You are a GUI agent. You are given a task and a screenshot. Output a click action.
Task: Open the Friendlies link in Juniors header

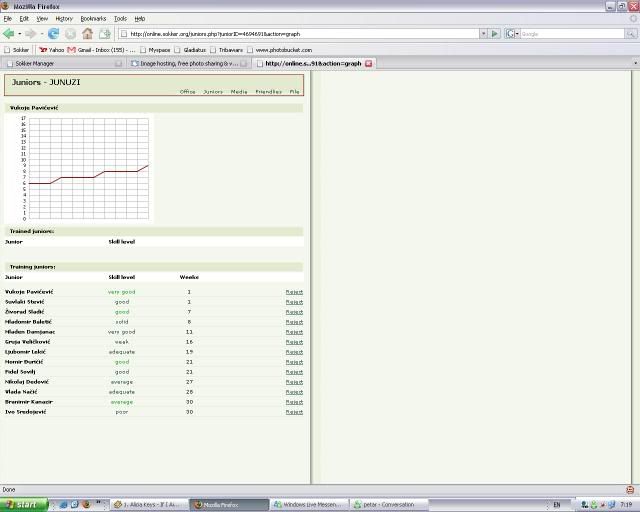coord(268,91)
